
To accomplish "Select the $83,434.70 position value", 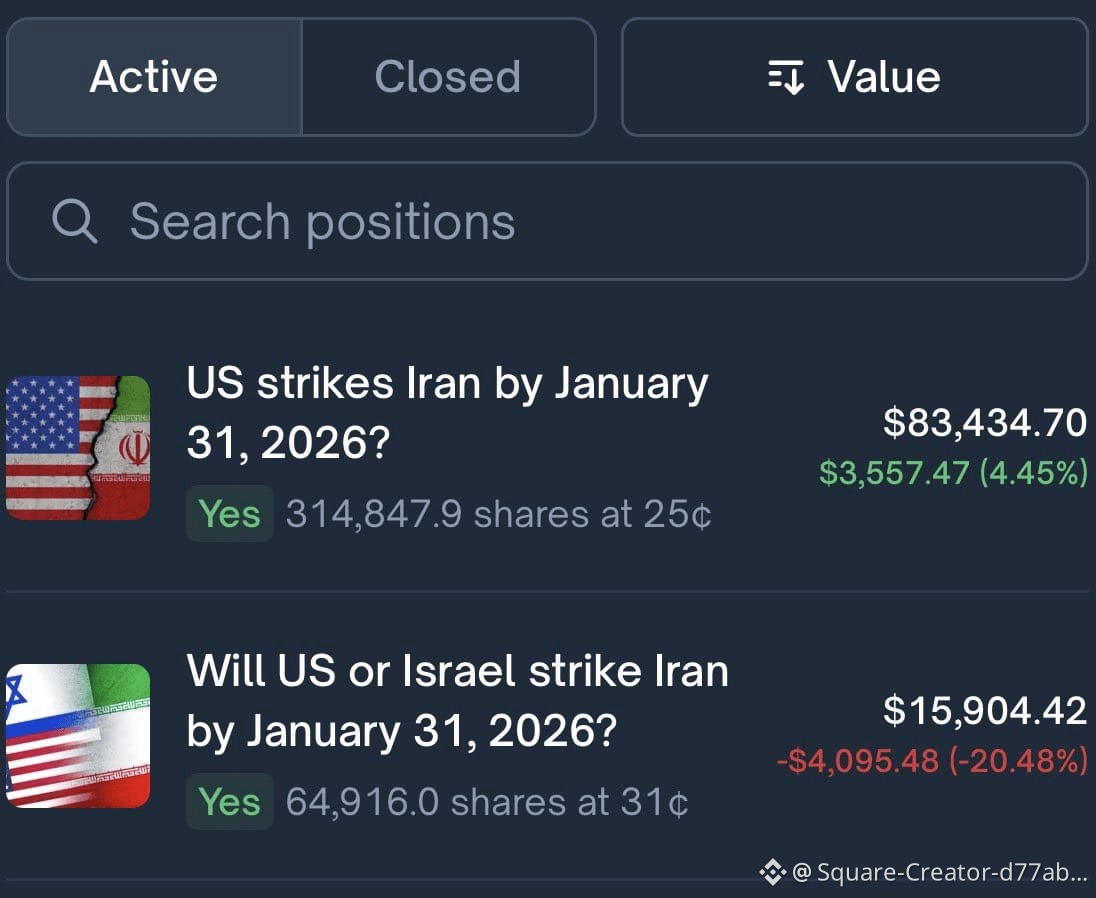I will coord(985,423).
